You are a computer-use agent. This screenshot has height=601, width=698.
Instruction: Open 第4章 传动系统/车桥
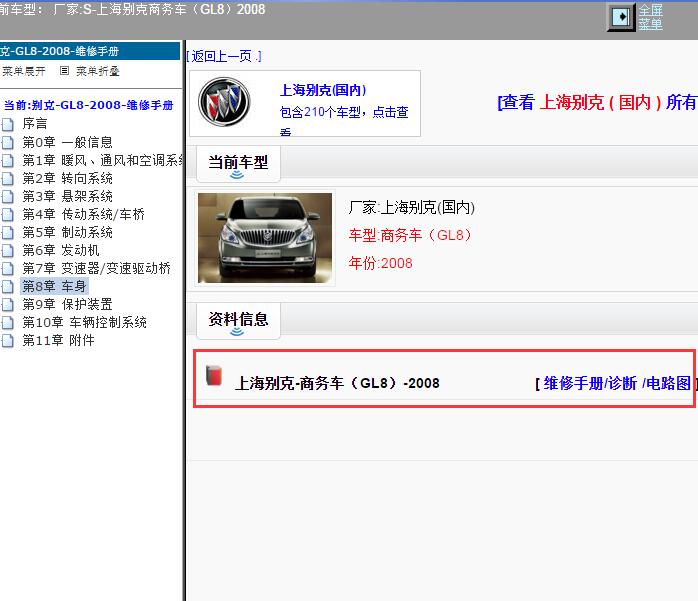pyautogui.click(x=83, y=214)
